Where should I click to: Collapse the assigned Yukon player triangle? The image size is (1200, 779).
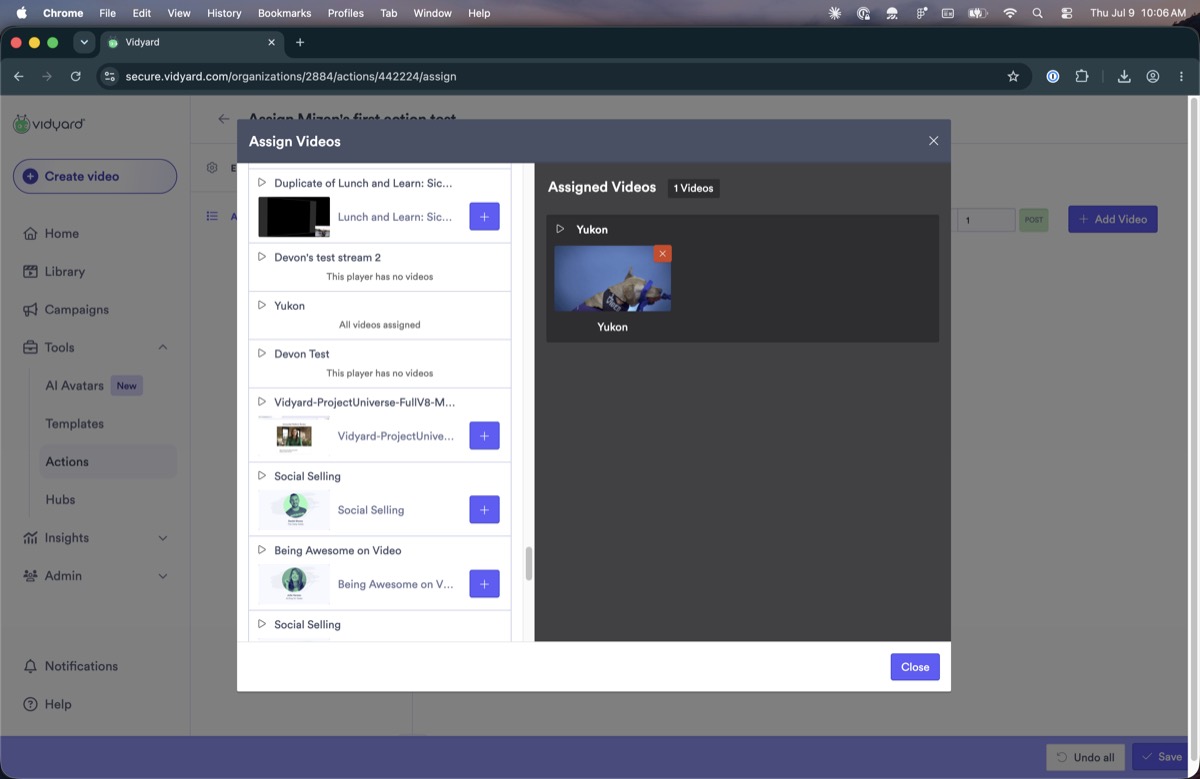click(560, 229)
